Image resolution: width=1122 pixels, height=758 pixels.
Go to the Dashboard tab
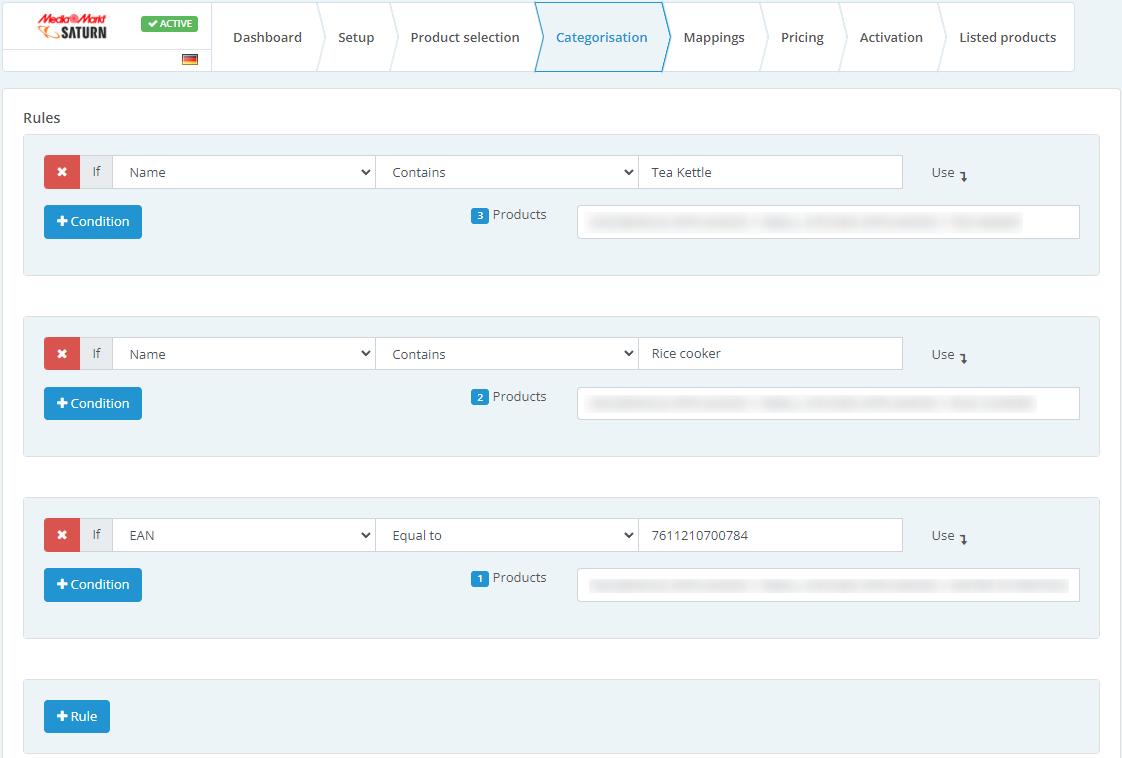[267, 37]
